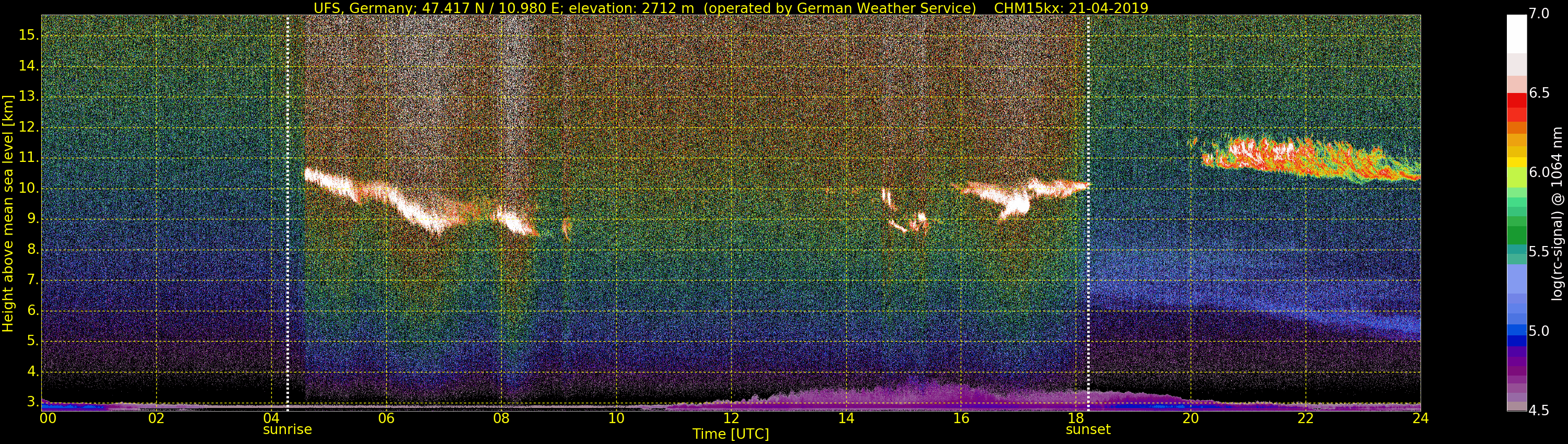Click the white dotted sunrise line
Screen dimensions: 1568x444
click(x=287, y=213)
